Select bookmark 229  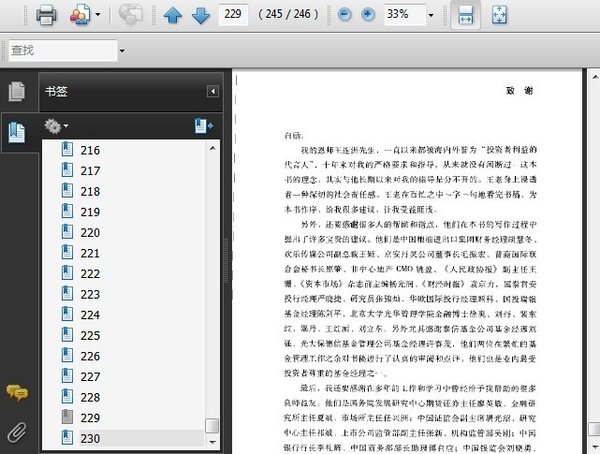[90, 418]
